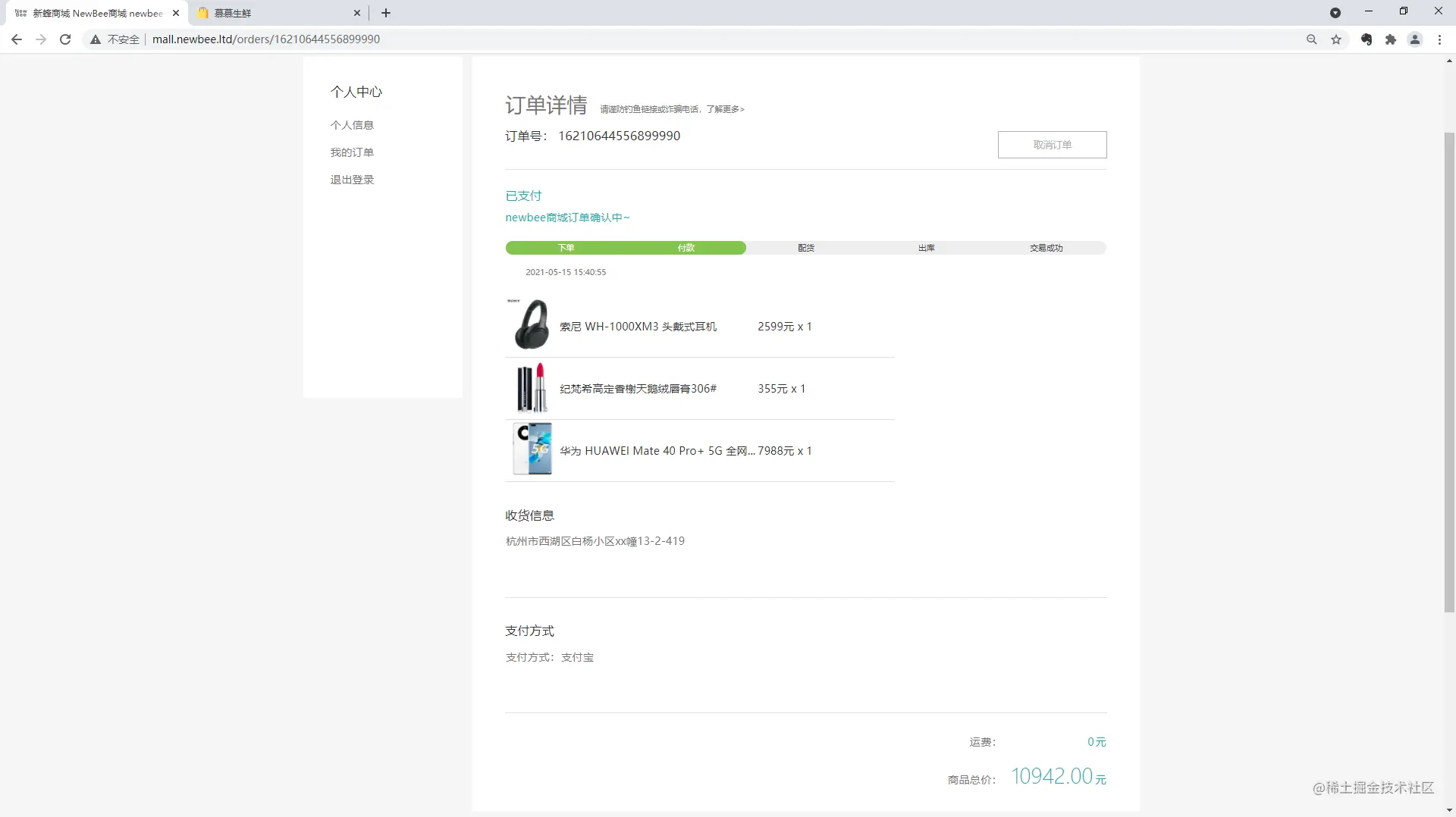1456x817 pixels.
Task: Go back to the previous page
Action: pos(17,39)
